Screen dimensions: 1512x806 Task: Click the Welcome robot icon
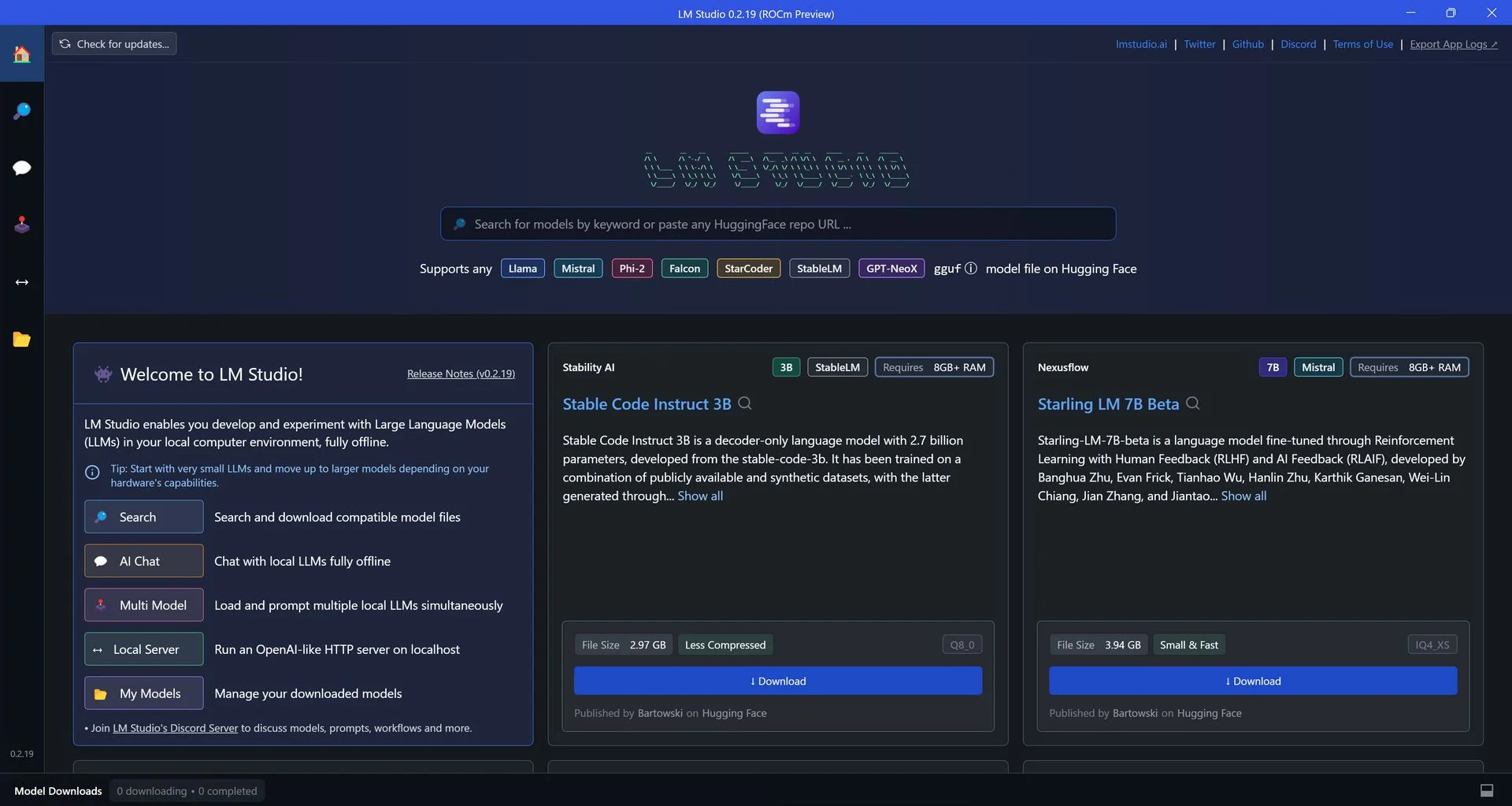coord(103,374)
